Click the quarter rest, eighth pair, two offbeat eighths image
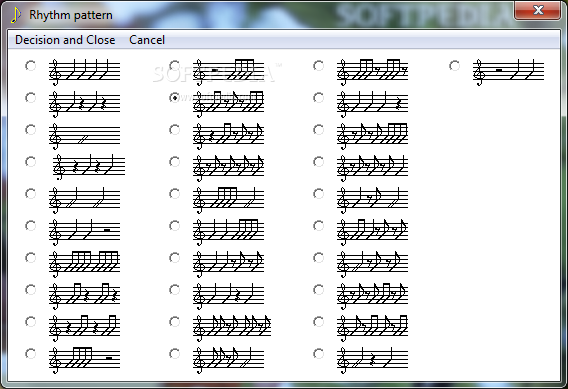 click(x=228, y=136)
